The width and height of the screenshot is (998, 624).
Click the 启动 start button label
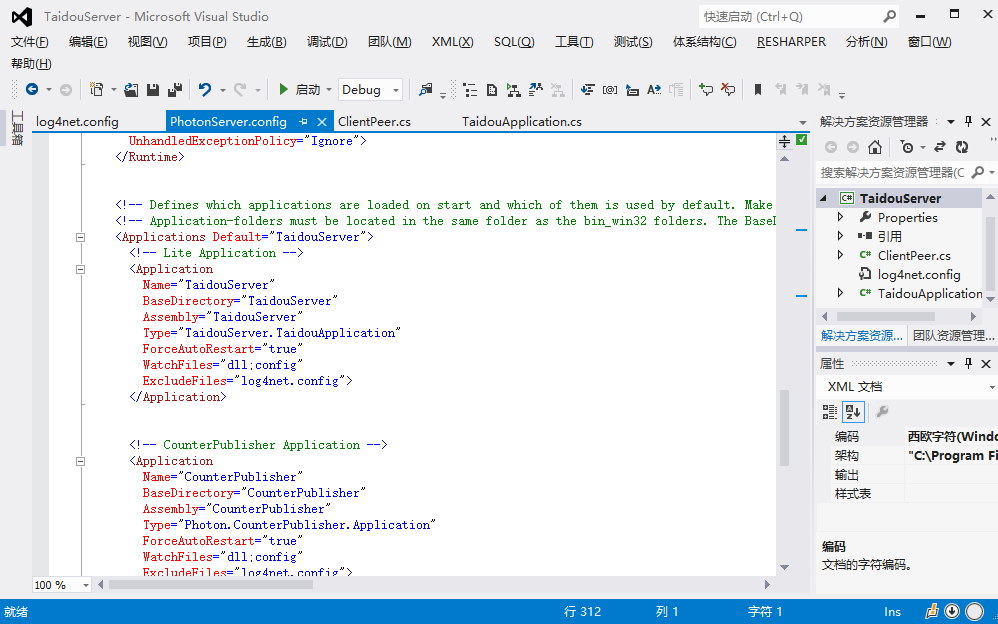point(308,90)
